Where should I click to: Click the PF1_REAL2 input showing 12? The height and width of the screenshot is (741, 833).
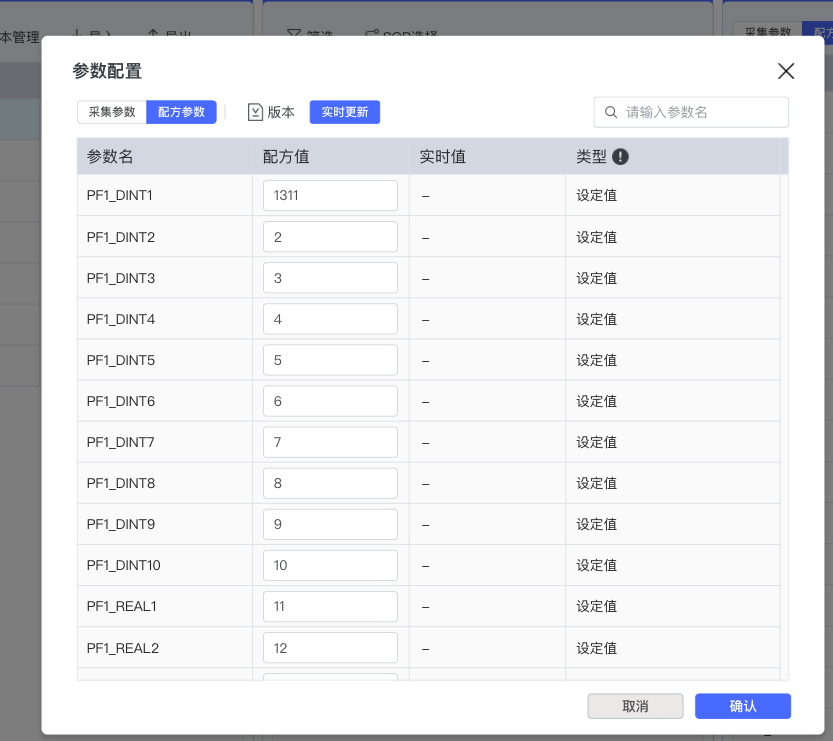pyautogui.click(x=330, y=648)
